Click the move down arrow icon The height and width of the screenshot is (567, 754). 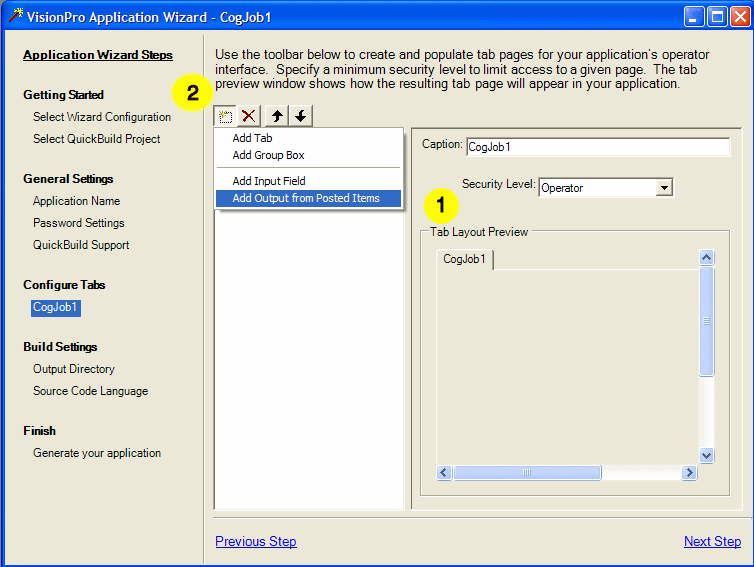(x=300, y=117)
